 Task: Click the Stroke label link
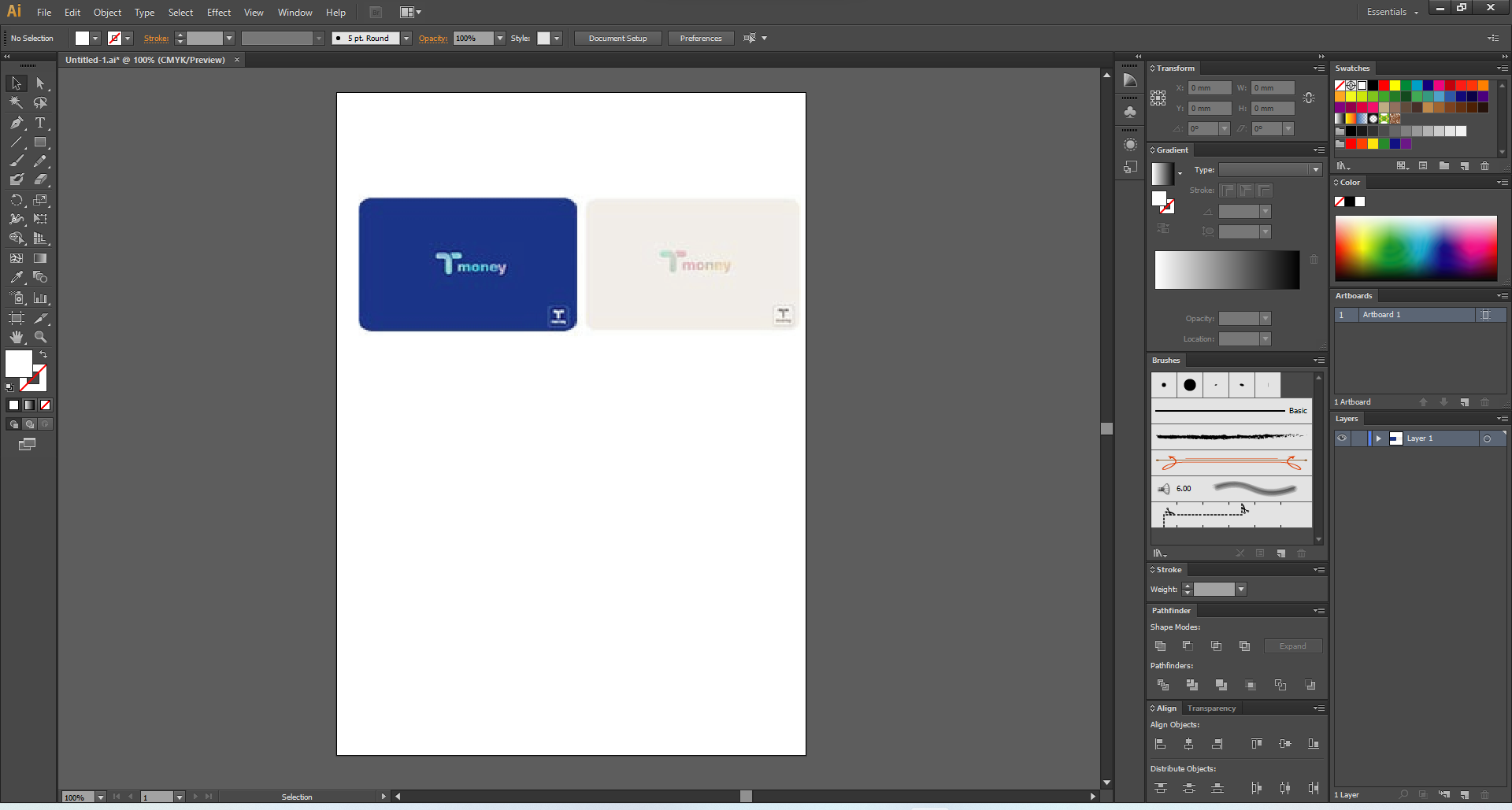pos(156,39)
